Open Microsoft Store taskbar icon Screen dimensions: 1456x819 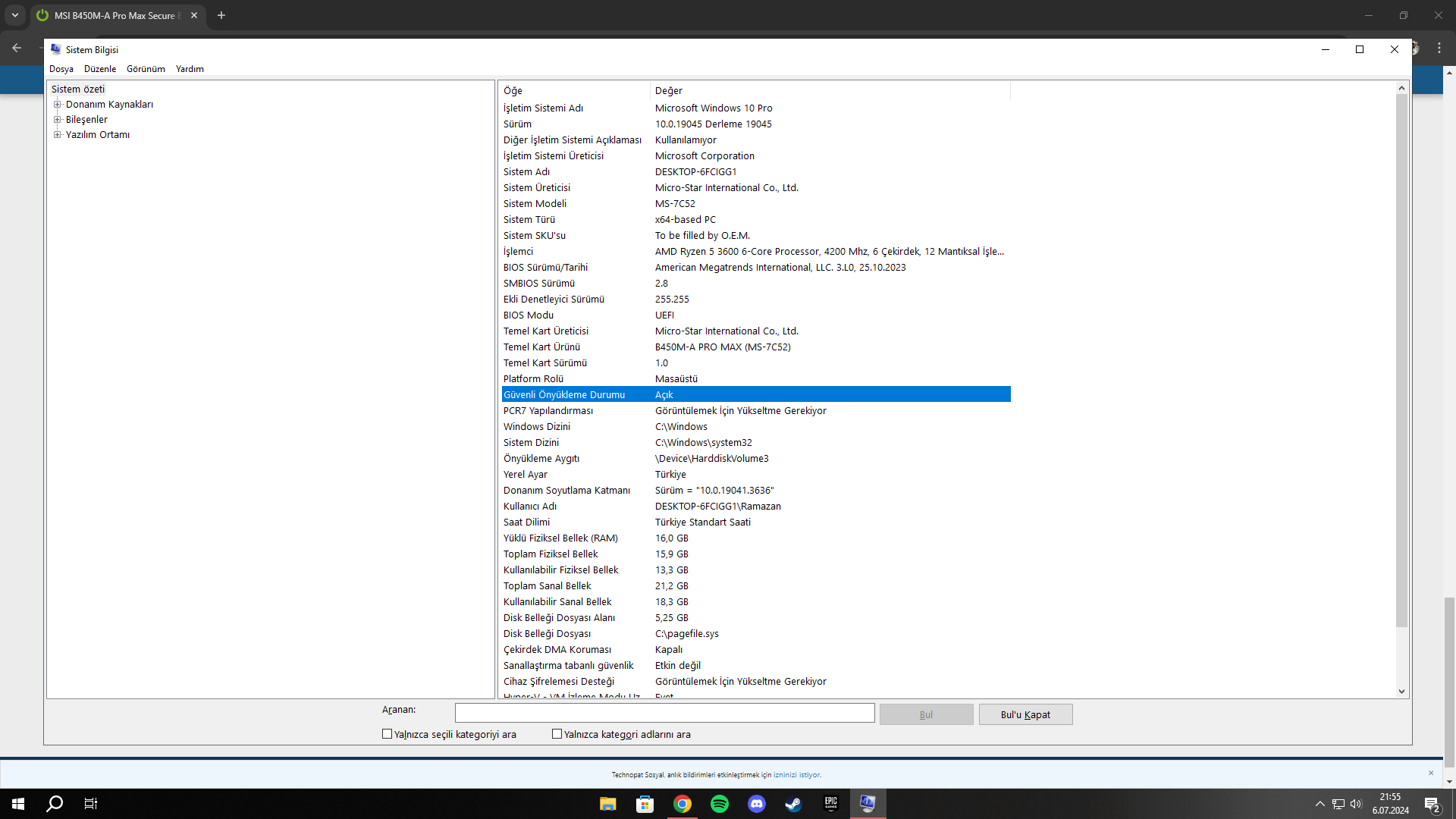click(x=645, y=804)
